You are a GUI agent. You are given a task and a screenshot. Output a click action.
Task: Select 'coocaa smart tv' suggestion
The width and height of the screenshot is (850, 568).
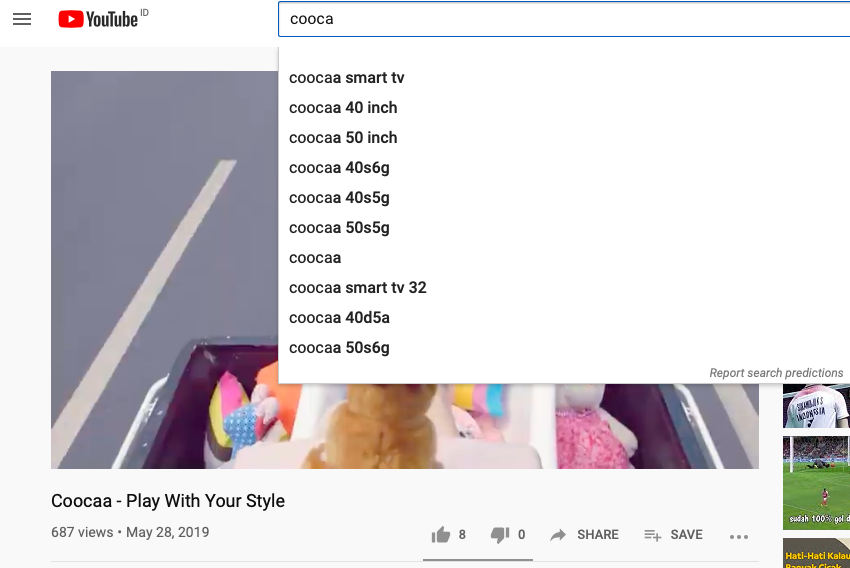tap(347, 78)
